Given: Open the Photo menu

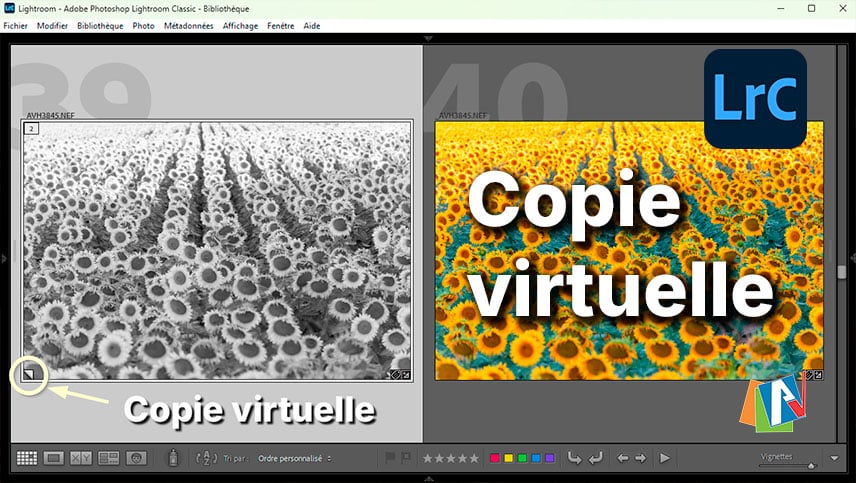Looking at the screenshot, I should pos(143,26).
